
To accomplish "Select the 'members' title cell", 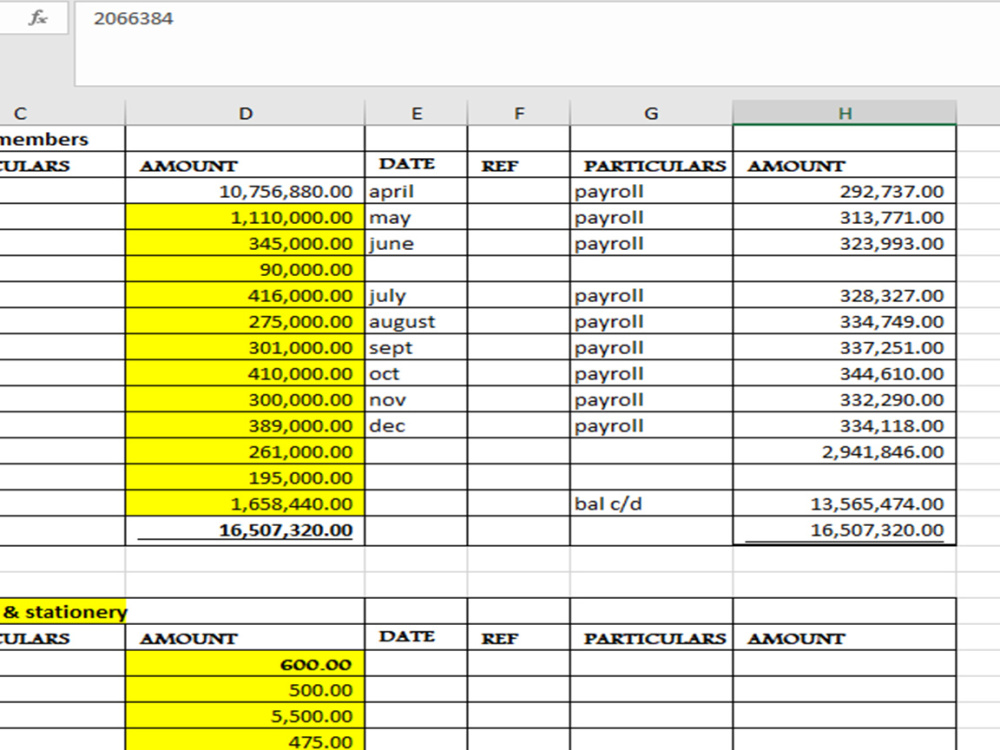I will [x=62, y=139].
